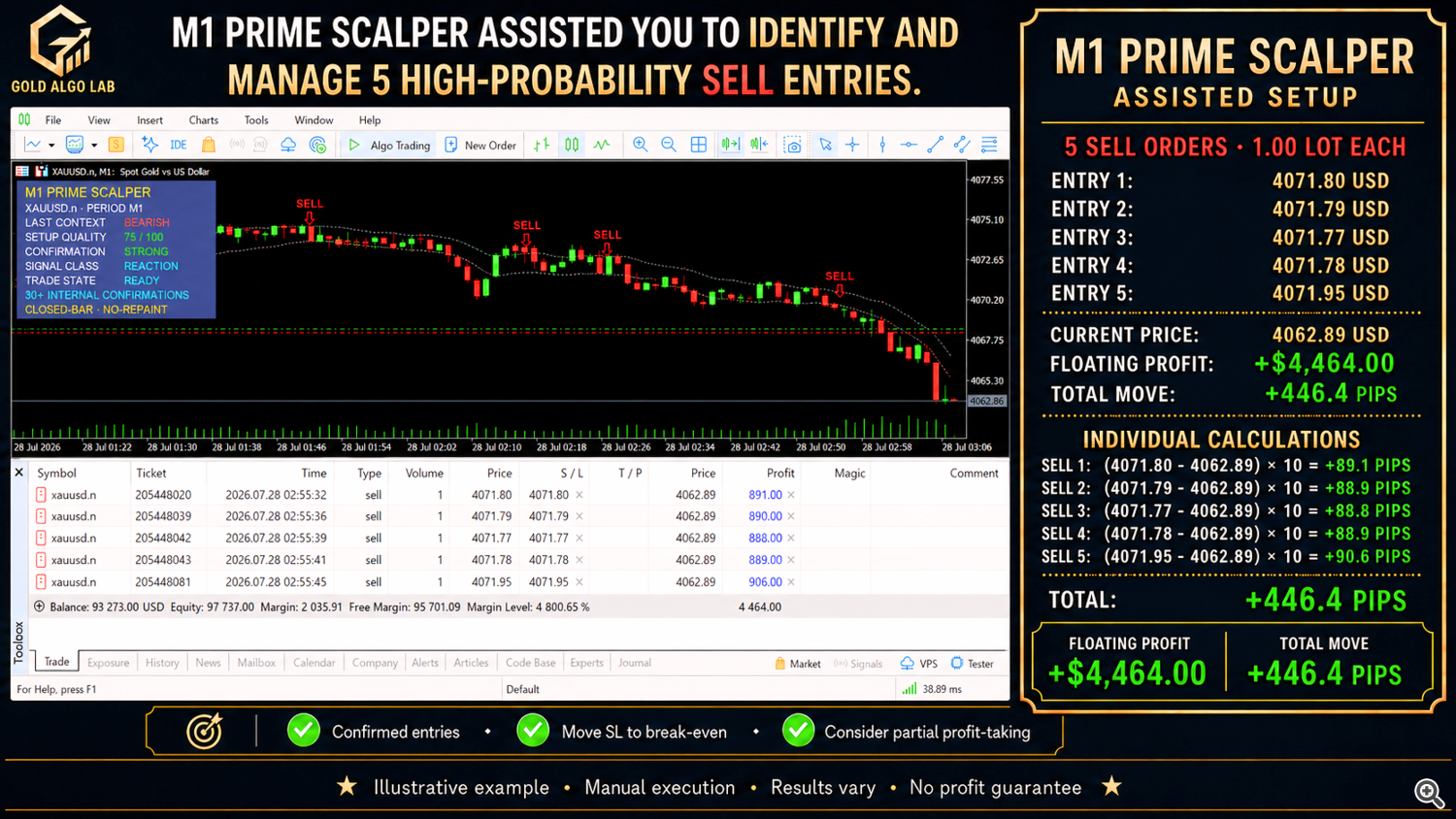Select the horizontal line drawing tool
1456x819 pixels.
click(909, 145)
